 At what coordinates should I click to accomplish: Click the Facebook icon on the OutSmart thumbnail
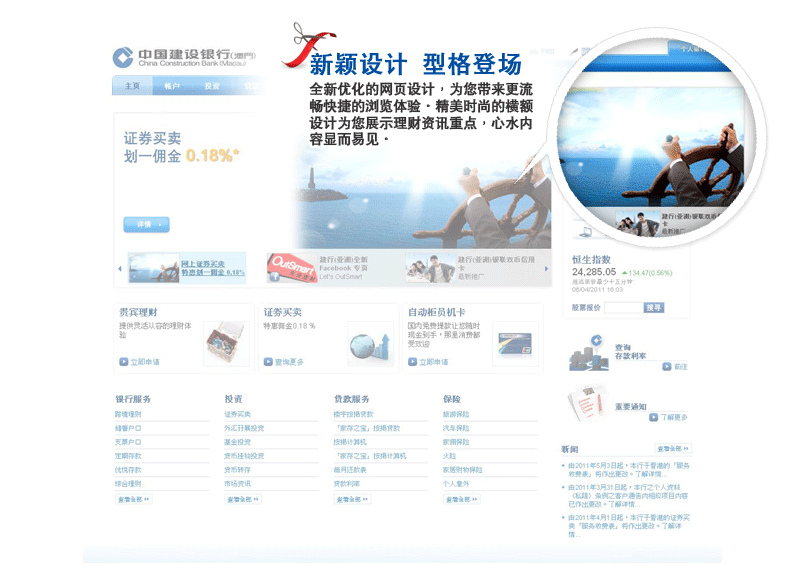coord(274,277)
